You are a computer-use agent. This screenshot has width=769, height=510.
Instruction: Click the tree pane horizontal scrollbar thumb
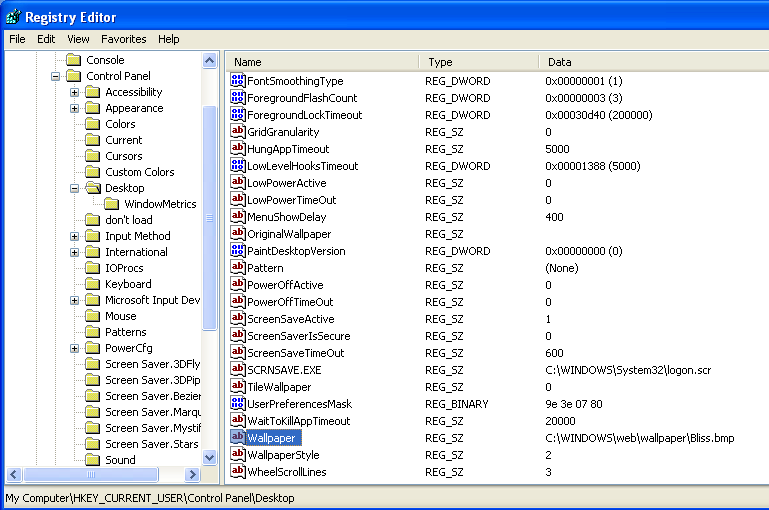[91, 474]
